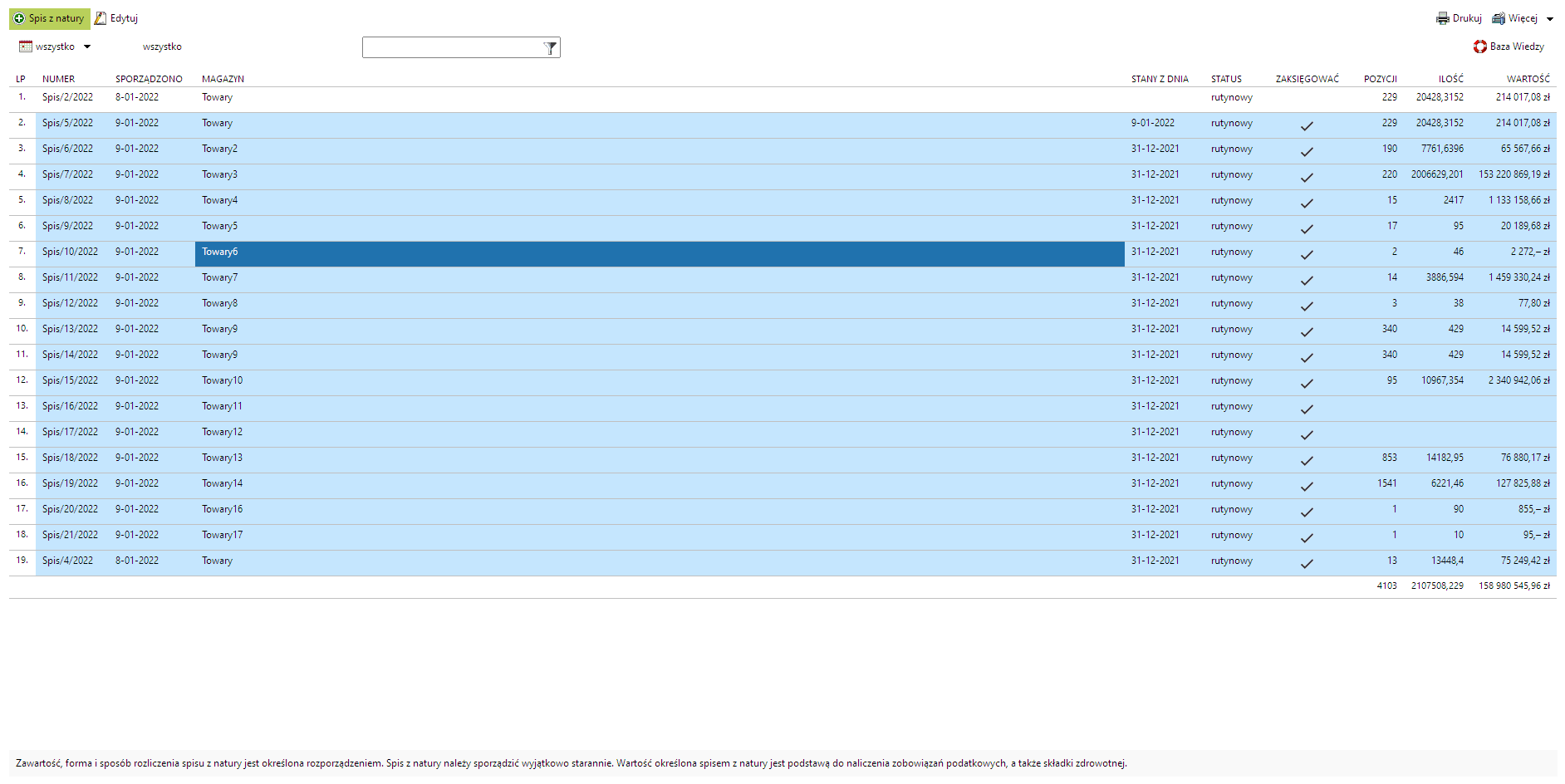Click the green plus Spis z natury icon
Image resolution: width=1565 pixels, height=784 pixels.
click(x=19, y=18)
